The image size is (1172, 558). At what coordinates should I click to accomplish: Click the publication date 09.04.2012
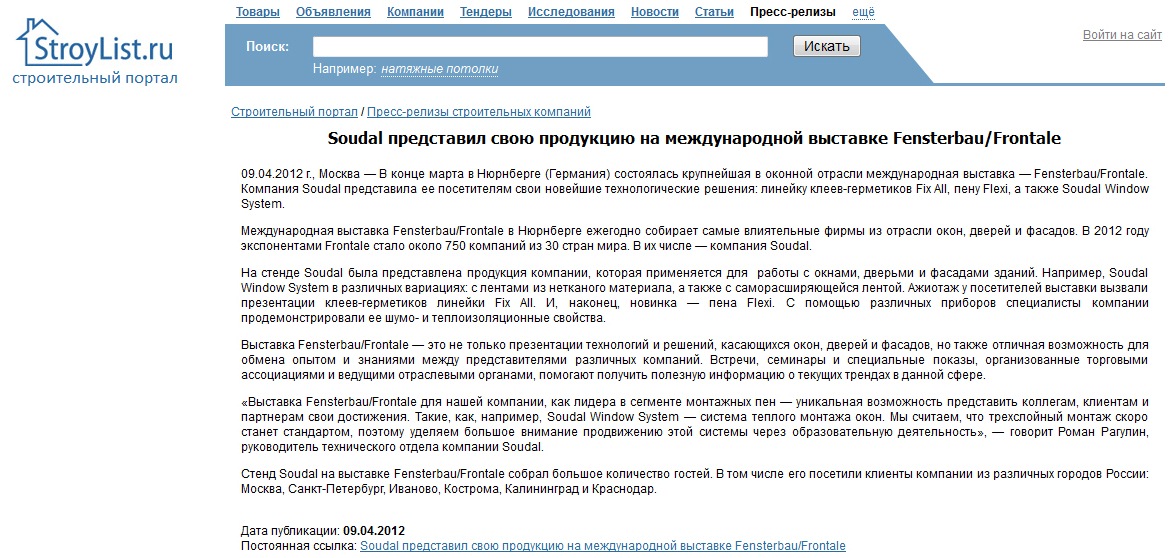[x=374, y=531]
